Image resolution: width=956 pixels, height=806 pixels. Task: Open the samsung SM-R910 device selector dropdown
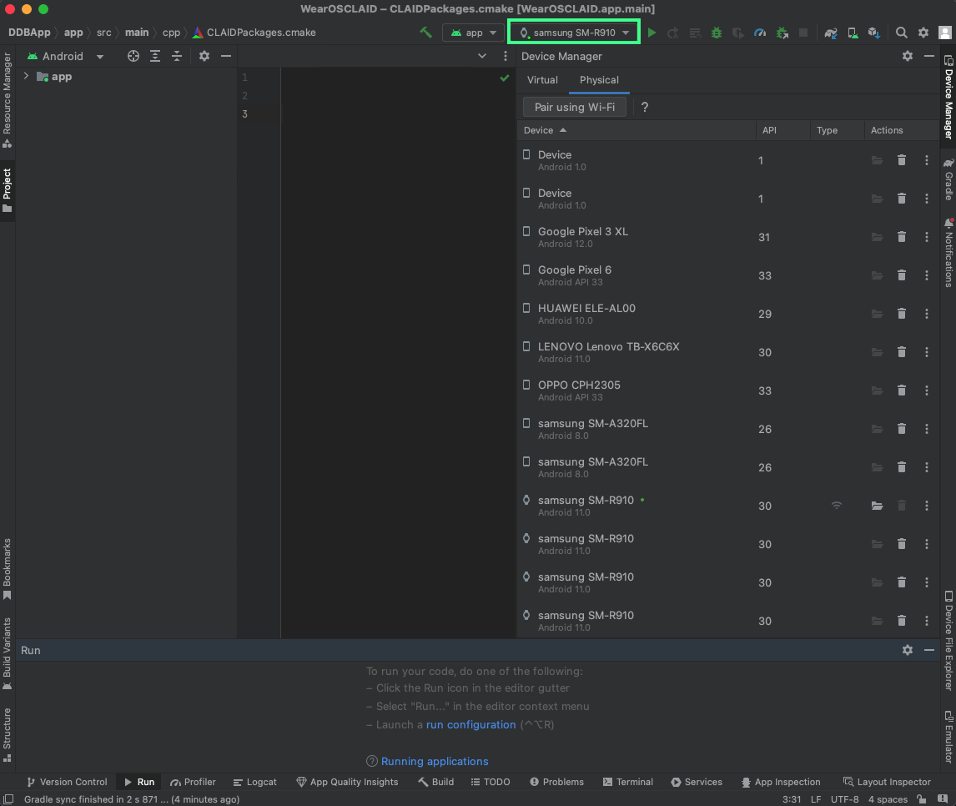574,32
